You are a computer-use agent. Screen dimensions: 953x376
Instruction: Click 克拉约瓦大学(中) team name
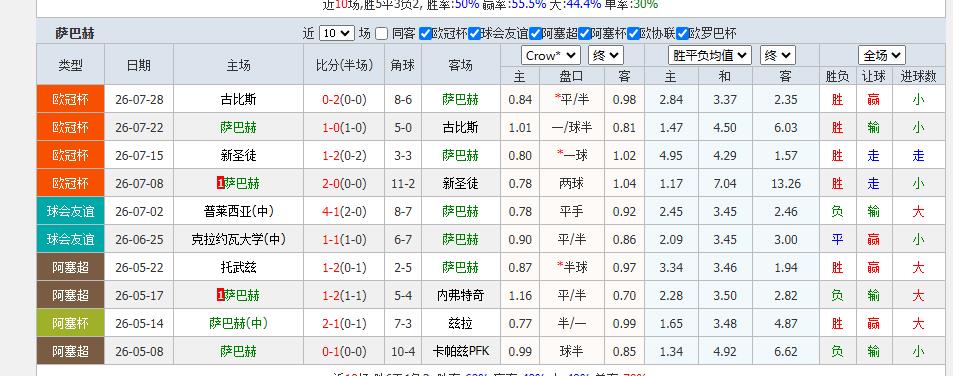pyautogui.click(x=239, y=239)
